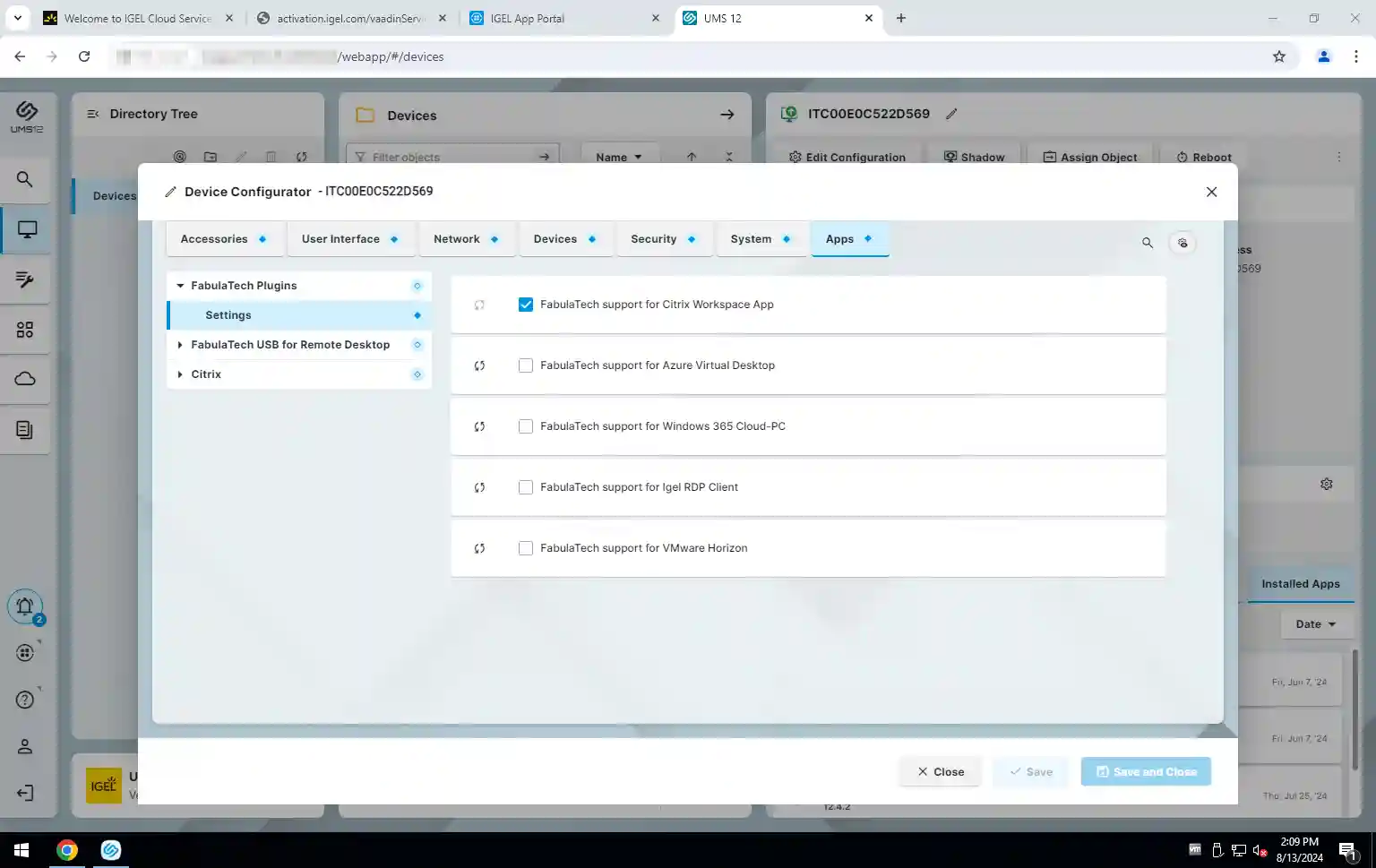The image size is (1376, 868).
Task: Click the search icon in Device Configurator
Action: [x=1147, y=243]
